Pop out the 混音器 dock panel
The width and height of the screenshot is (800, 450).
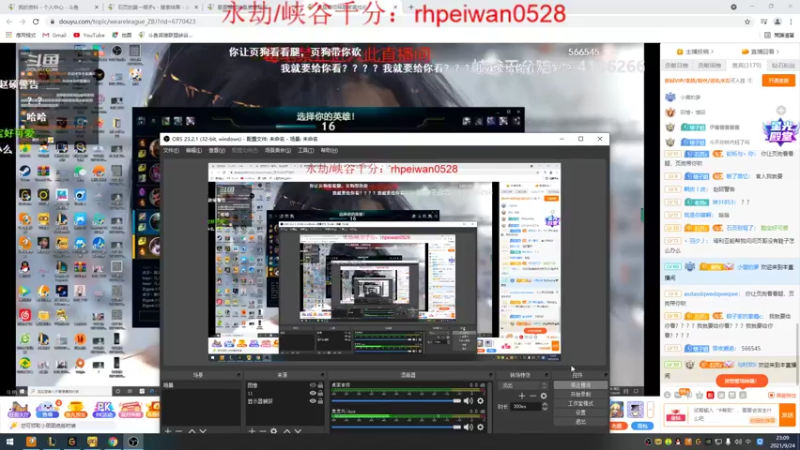pyautogui.click(x=490, y=375)
